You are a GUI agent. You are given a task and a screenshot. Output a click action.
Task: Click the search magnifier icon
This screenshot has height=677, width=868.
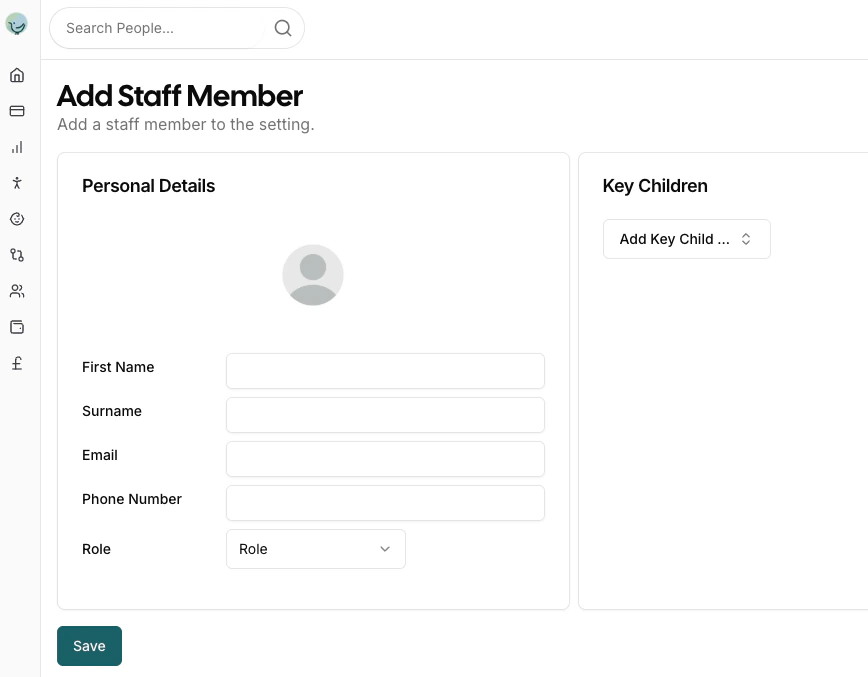coord(282,28)
